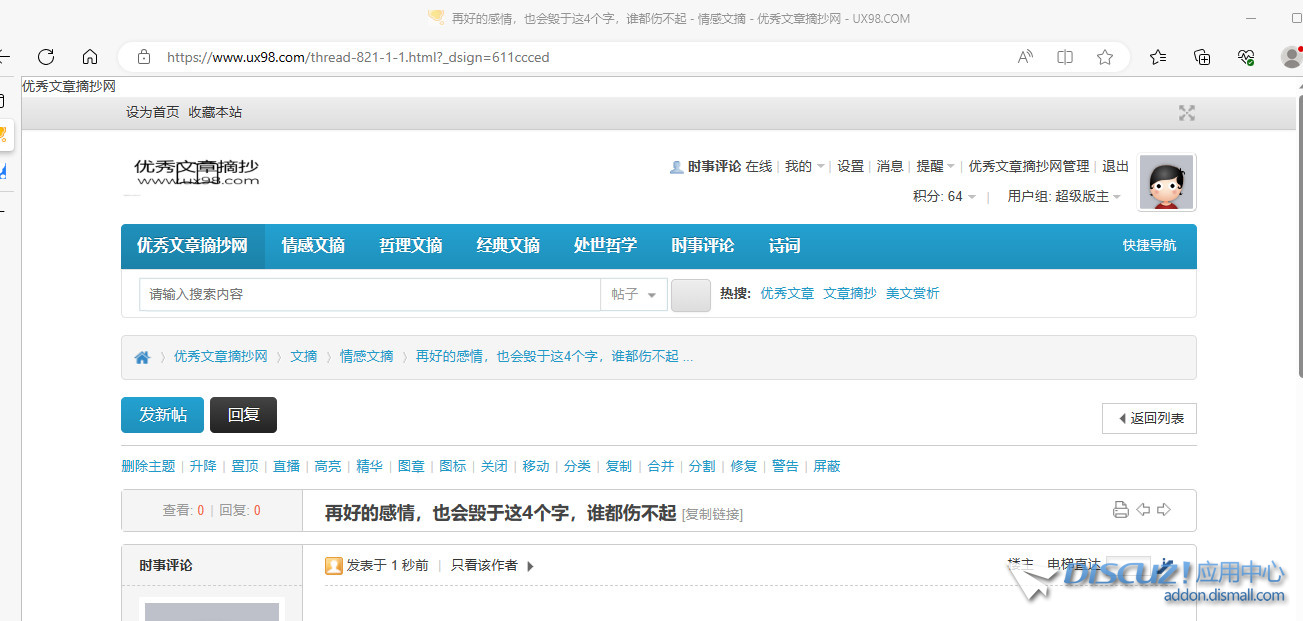
Task: Go to next thread using right arrow icon
Action: coord(1164,509)
